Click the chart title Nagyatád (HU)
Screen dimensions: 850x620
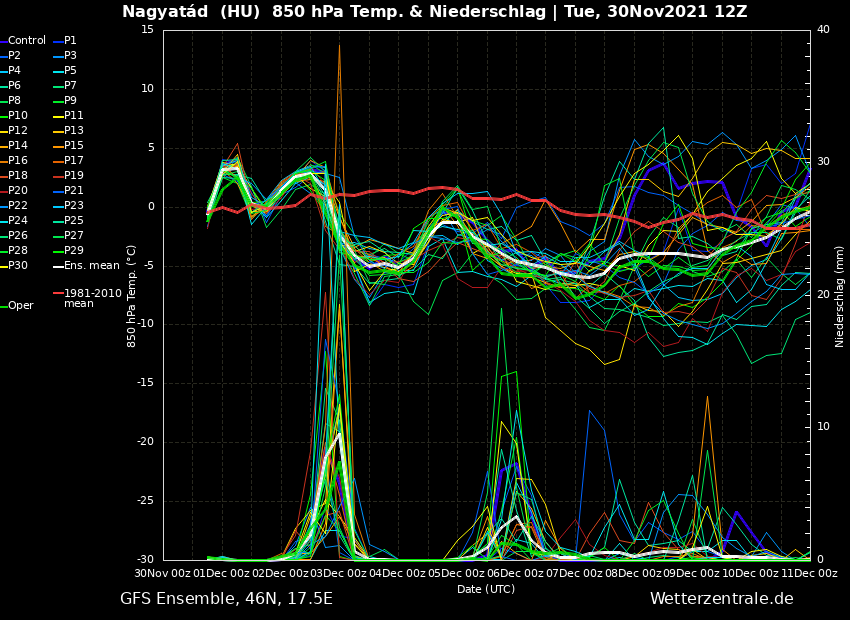[192, 12]
